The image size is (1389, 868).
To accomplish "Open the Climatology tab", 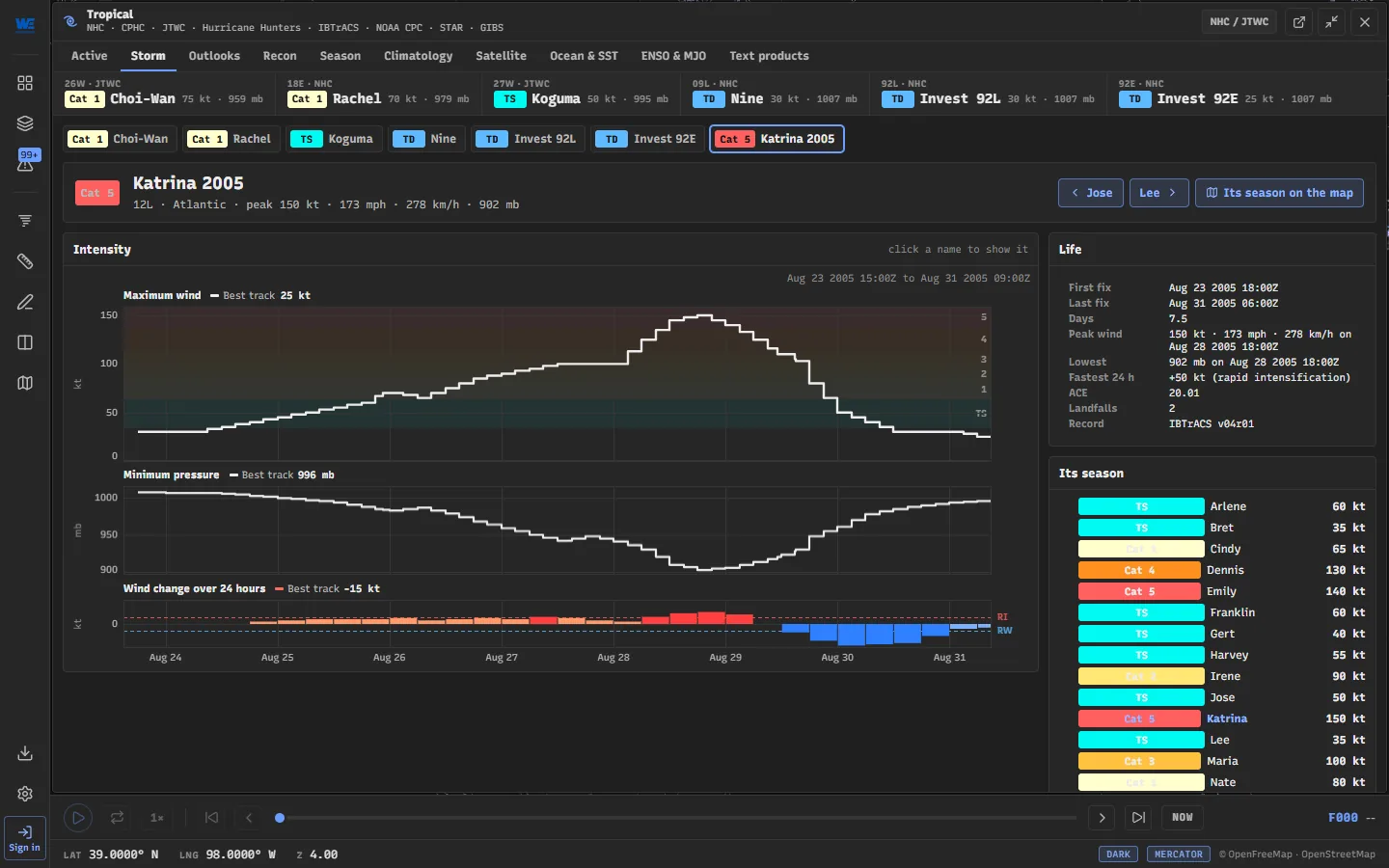I will coord(418,56).
